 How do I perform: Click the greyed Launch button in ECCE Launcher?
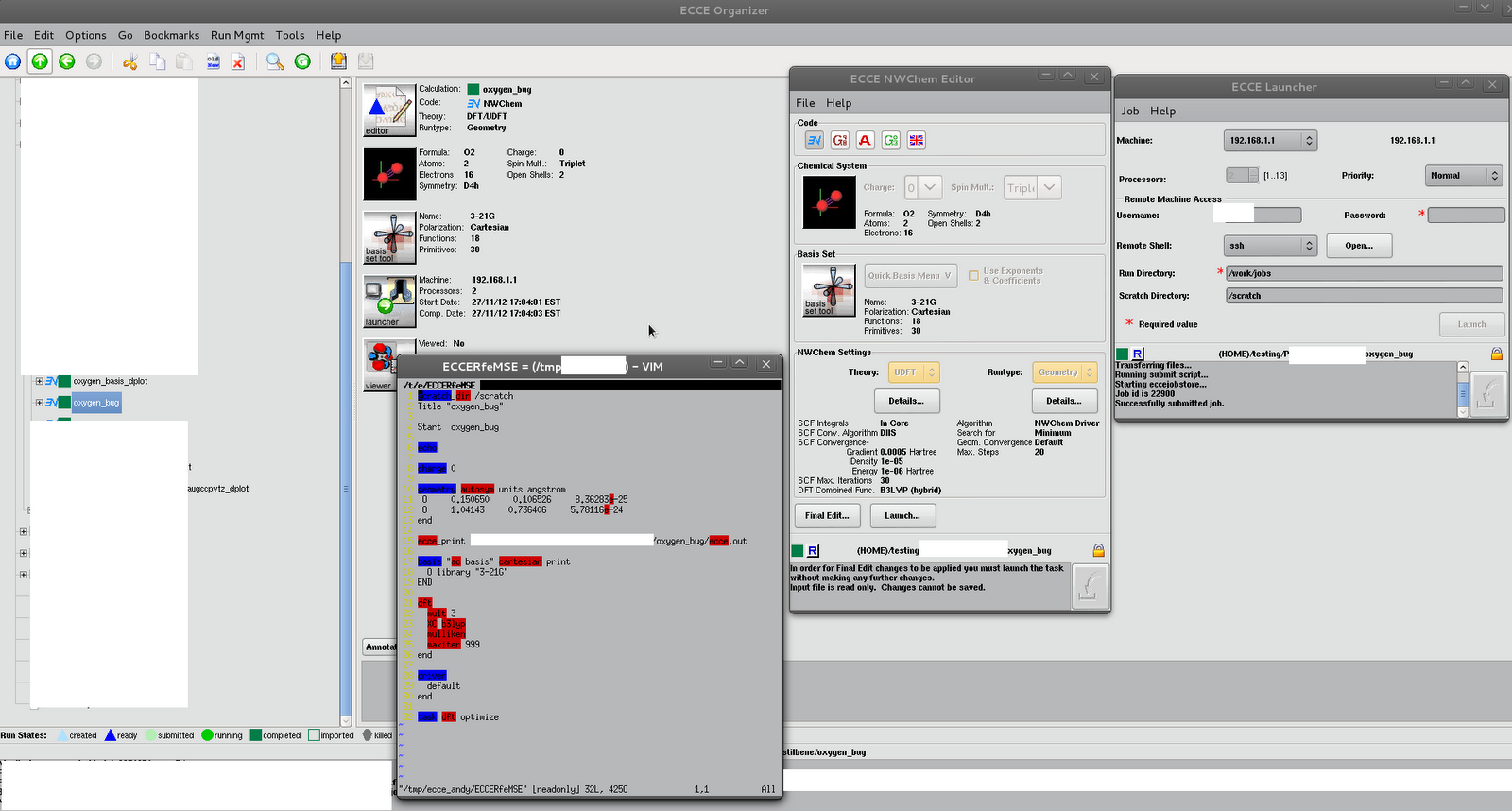1471,324
